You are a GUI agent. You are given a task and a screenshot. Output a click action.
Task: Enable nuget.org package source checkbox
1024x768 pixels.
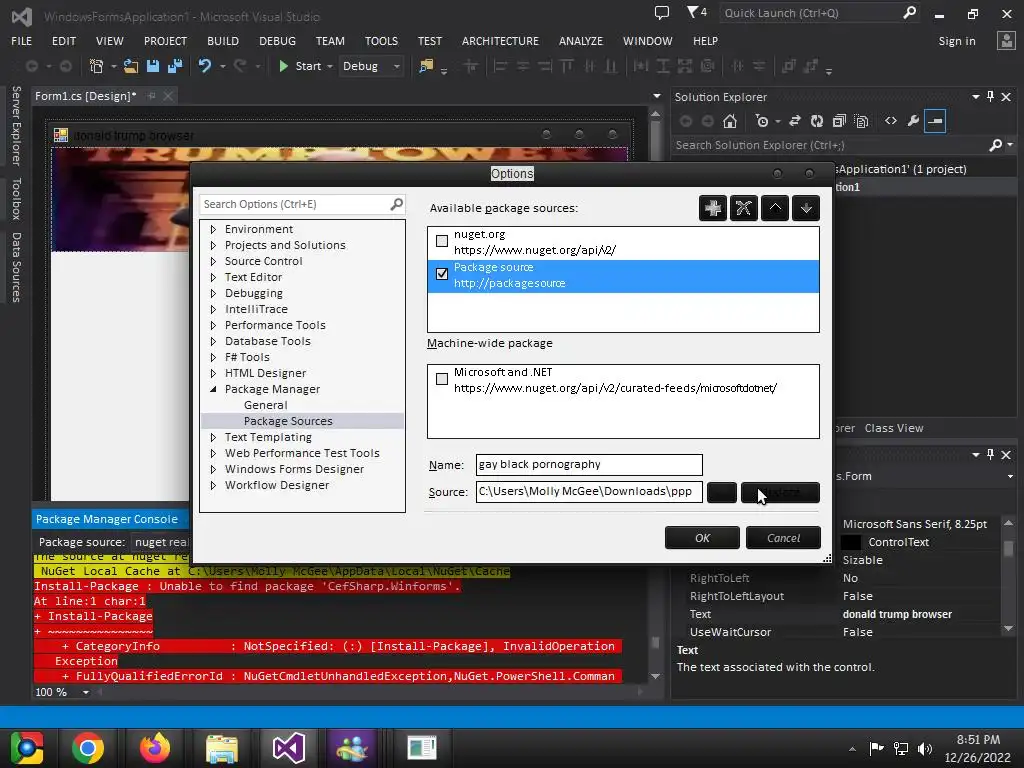pyautogui.click(x=442, y=241)
